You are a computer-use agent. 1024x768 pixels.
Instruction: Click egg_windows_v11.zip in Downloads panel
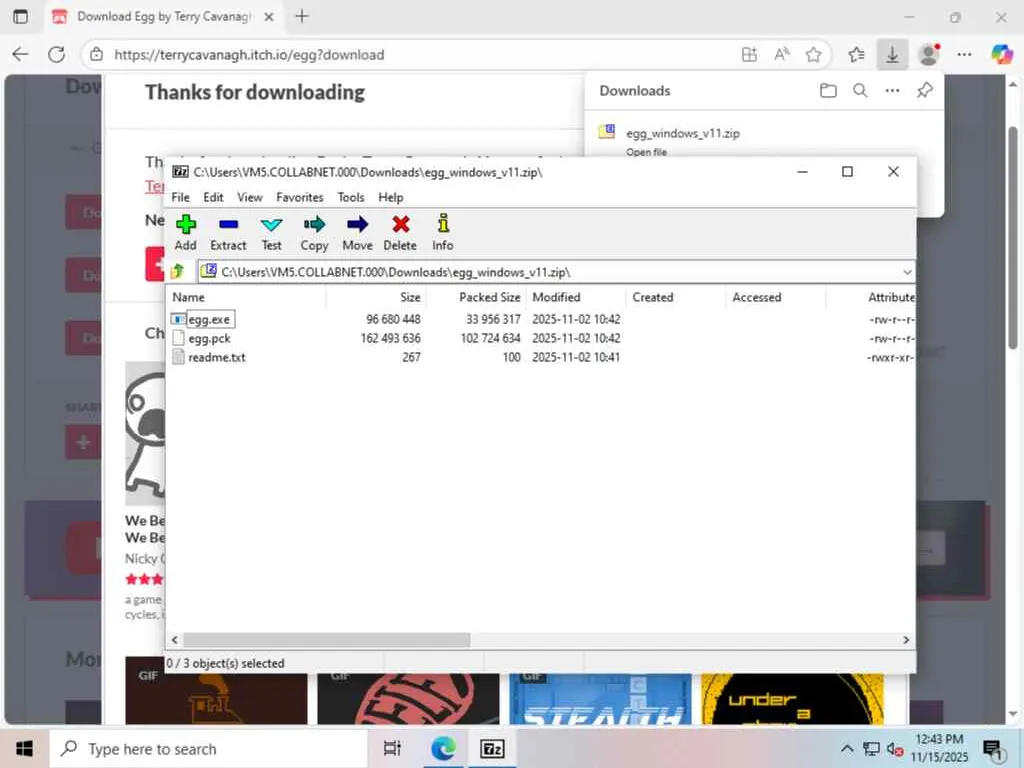[x=682, y=133]
